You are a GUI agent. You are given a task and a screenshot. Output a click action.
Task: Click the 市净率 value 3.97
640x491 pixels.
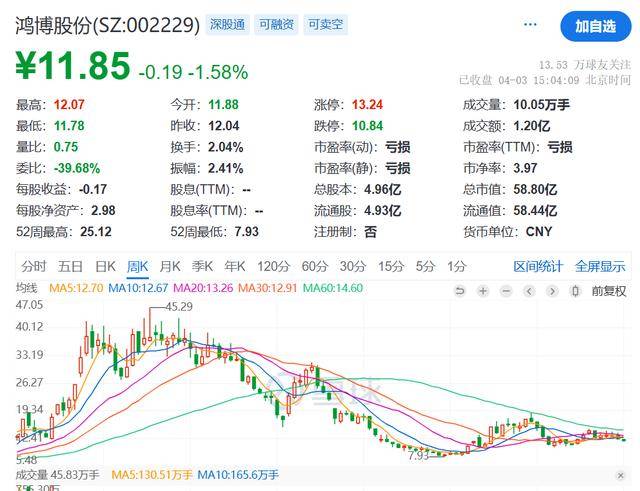click(525, 168)
